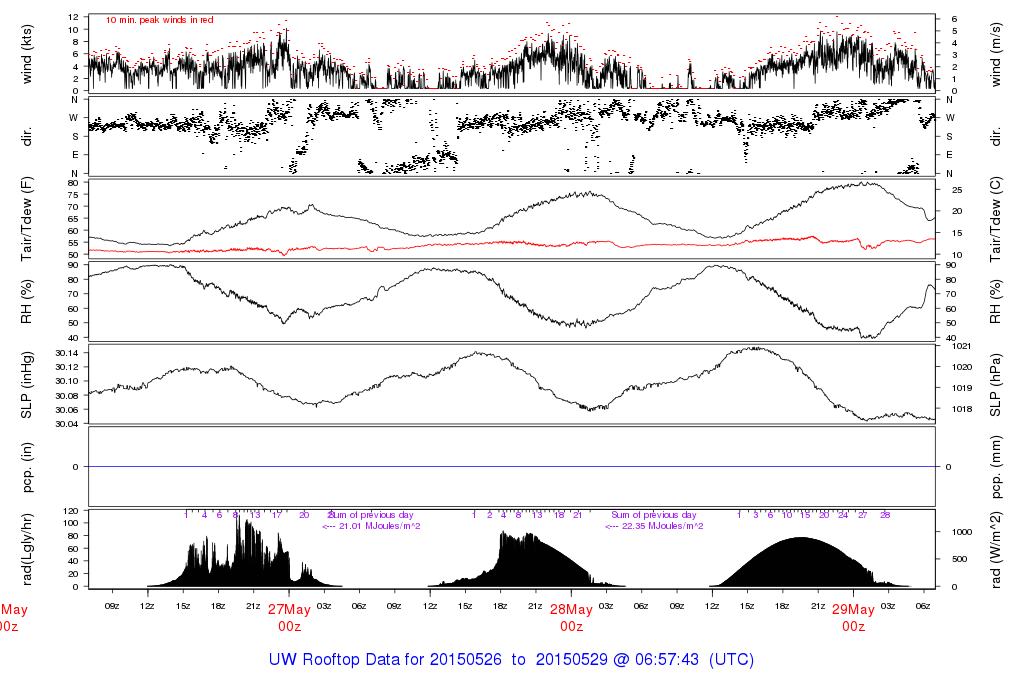The height and width of the screenshot is (700, 1024).
Task: Click the 'SLP (hPa)' right axis label
Action: point(997,385)
